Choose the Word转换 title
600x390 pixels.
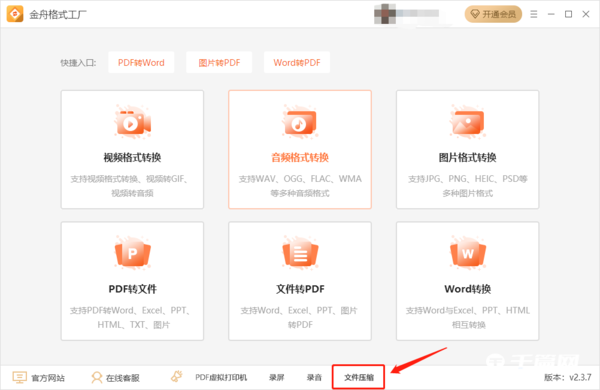pos(468,289)
